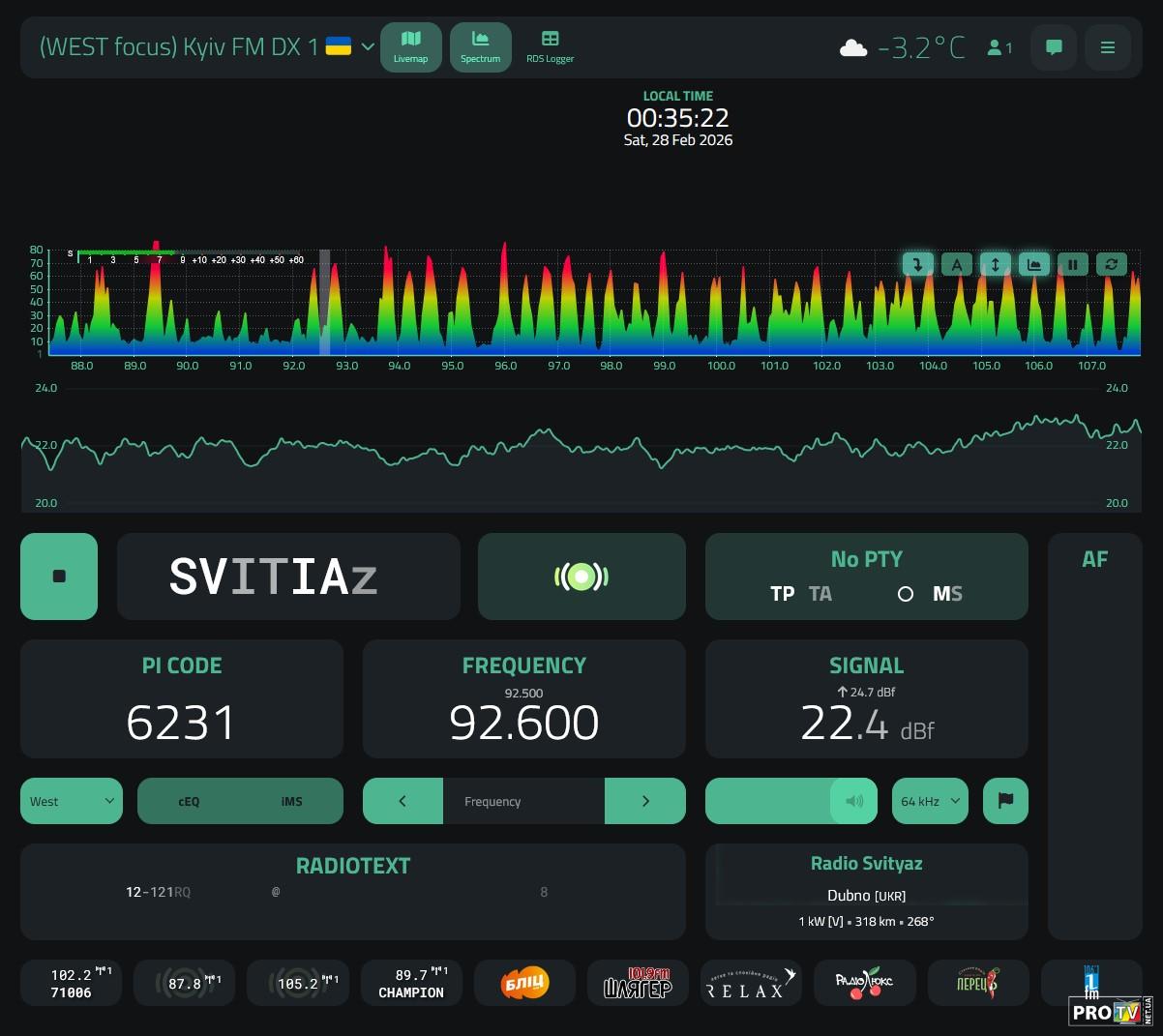Click the area chart spectrum button
This screenshot has height=1036, width=1163.
tap(1033, 264)
